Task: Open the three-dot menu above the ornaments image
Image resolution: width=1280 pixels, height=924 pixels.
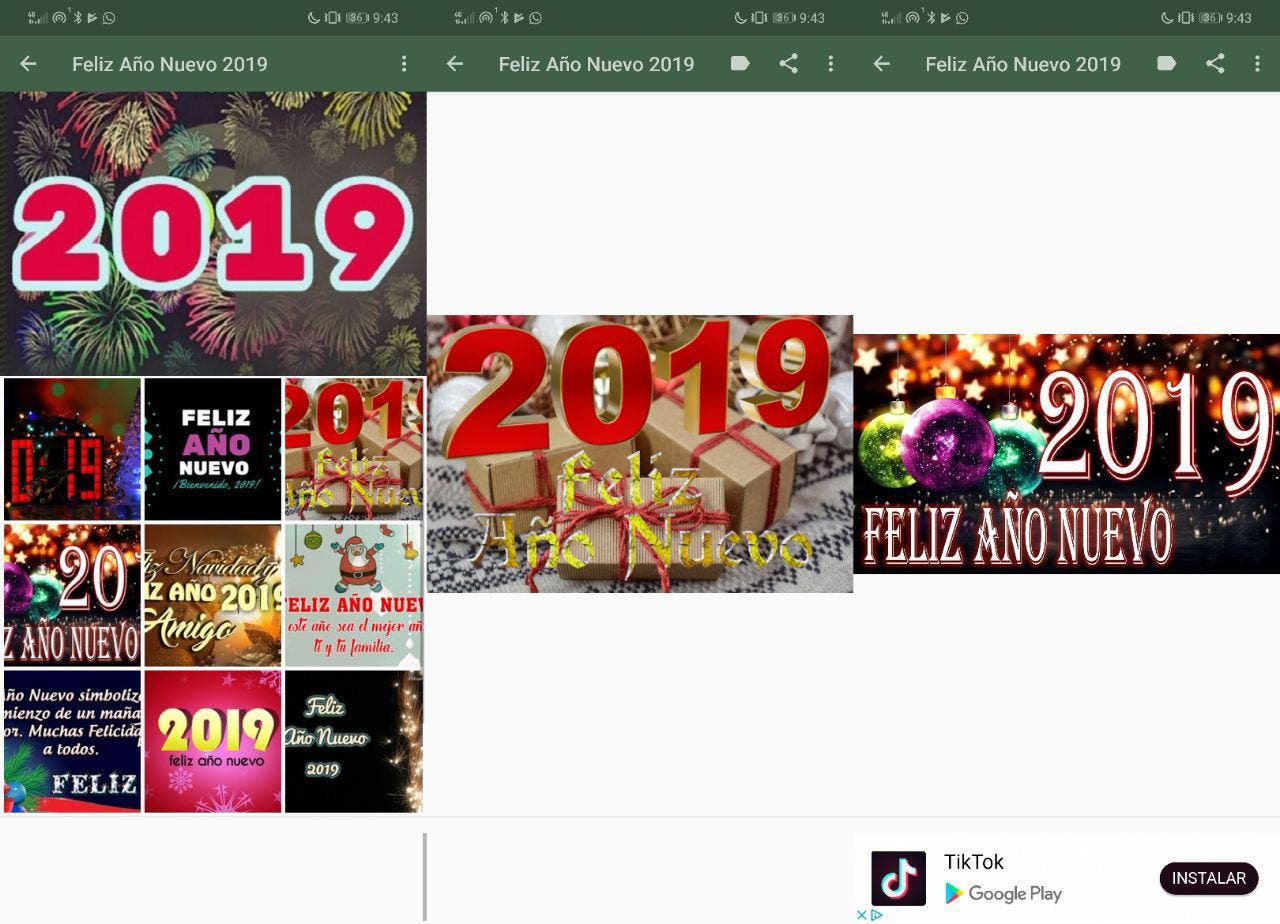Action: coord(1257,64)
